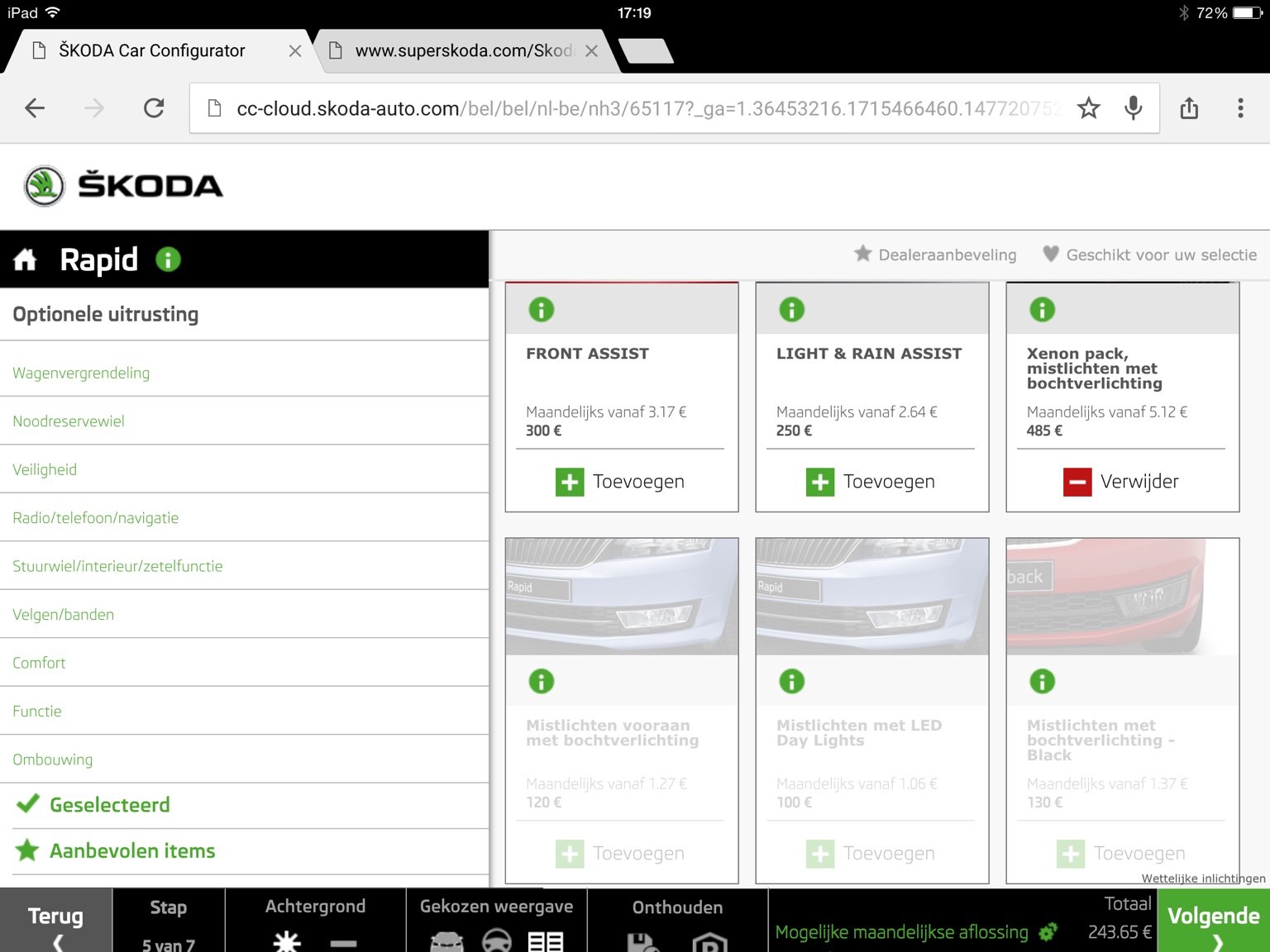The height and width of the screenshot is (952, 1270).
Task: Bookmark this page with the star icon
Action: [1089, 108]
